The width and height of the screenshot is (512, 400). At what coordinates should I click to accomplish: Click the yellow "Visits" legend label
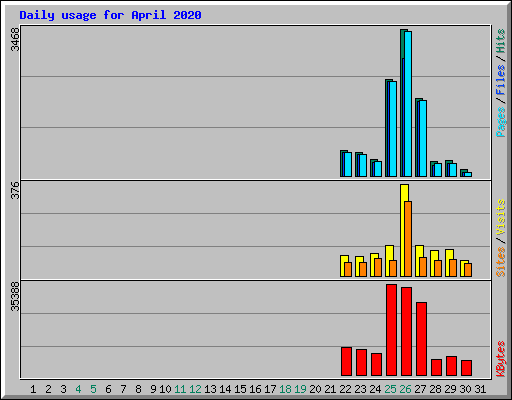click(500, 218)
